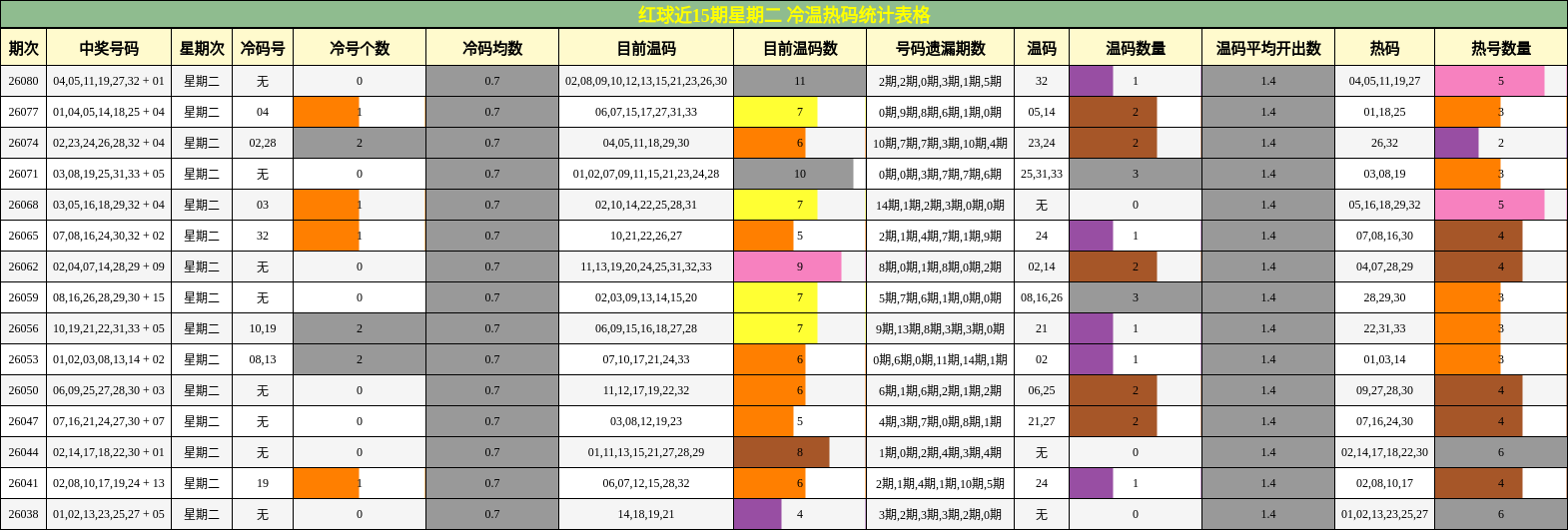Click period cell 26071
This screenshot has height=530, width=1568.
[24, 174]
